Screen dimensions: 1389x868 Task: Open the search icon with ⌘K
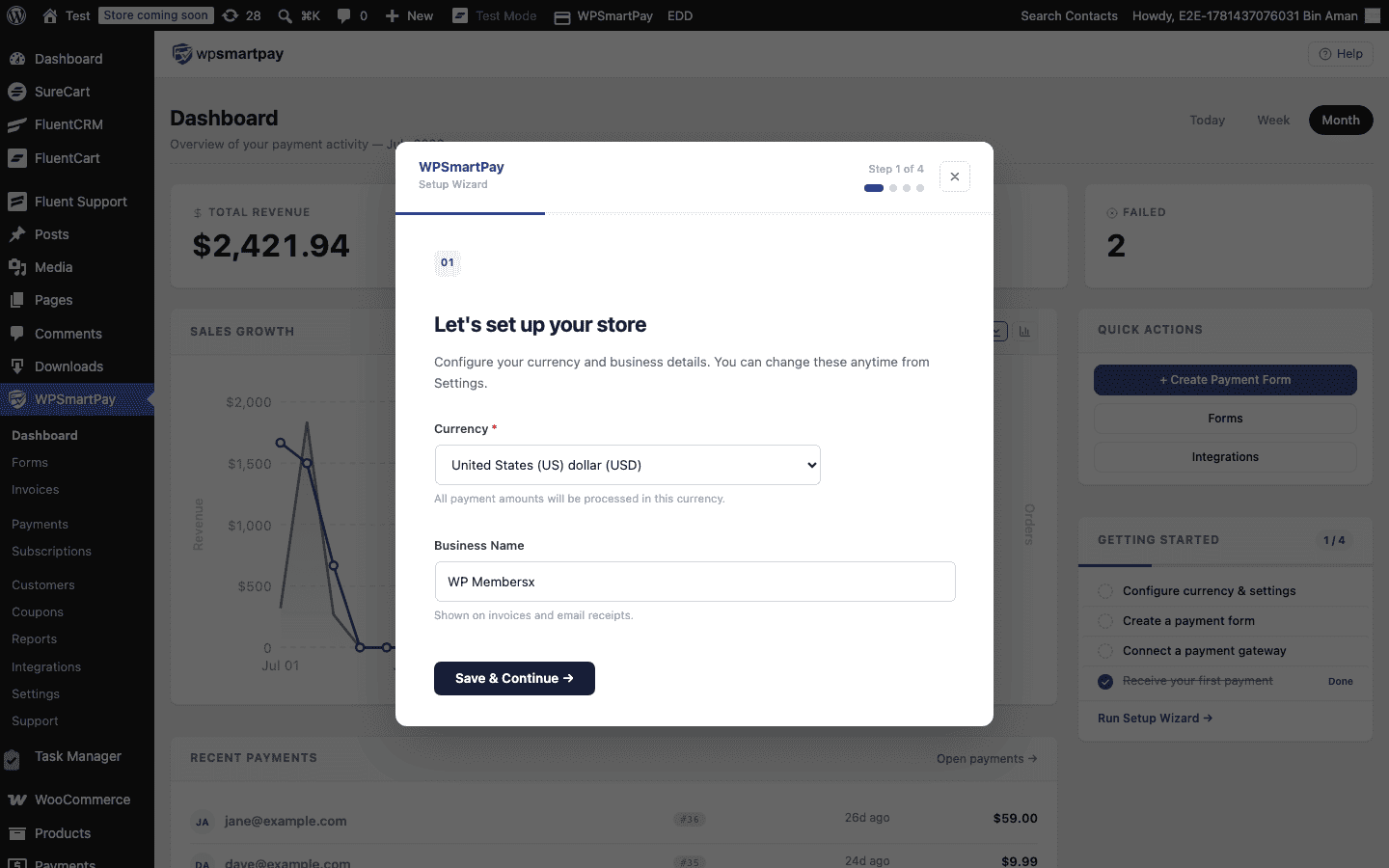pyautogui.click(x=286, y=15)
